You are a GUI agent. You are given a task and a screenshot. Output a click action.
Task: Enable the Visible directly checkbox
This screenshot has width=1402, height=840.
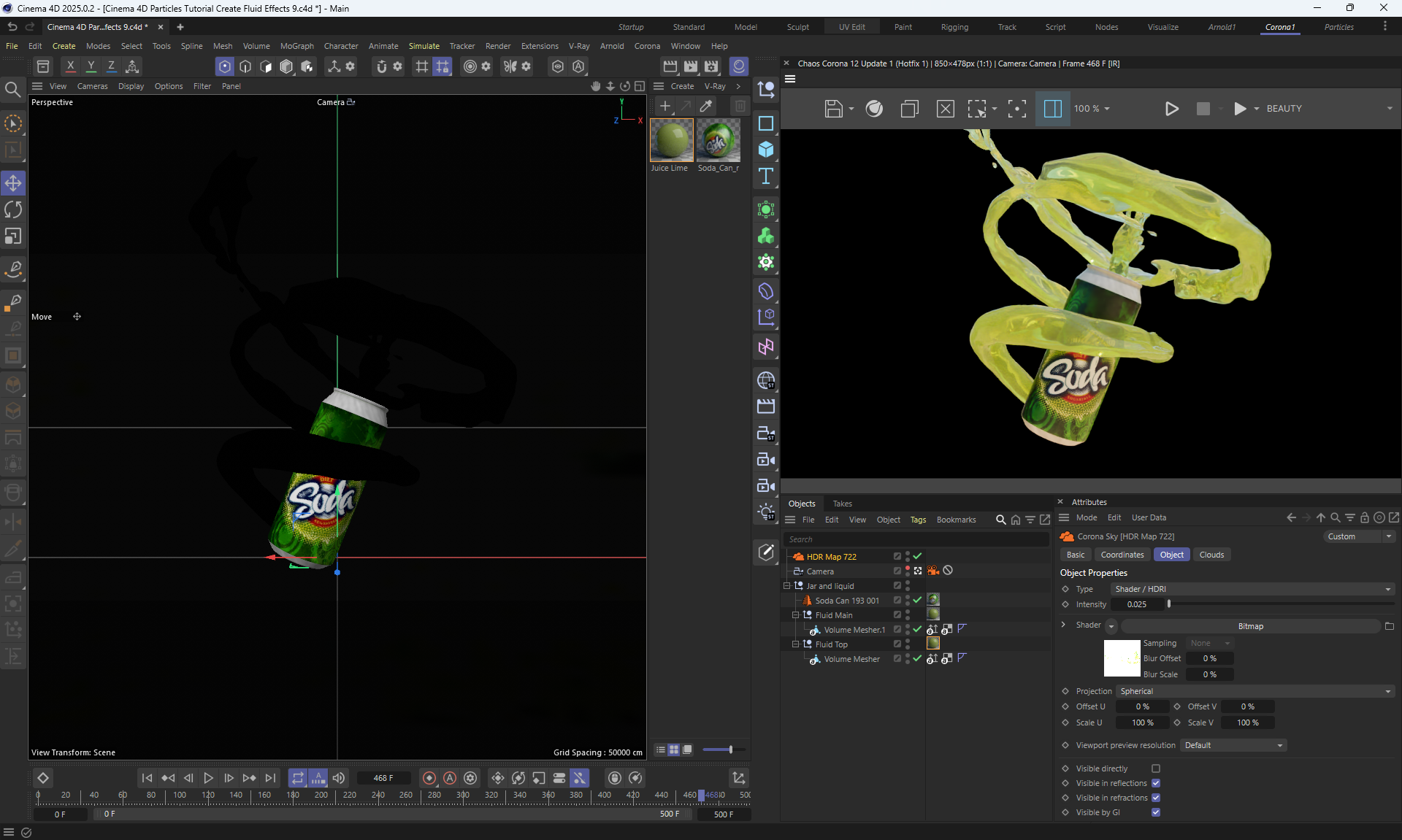tap(1156, 768)
